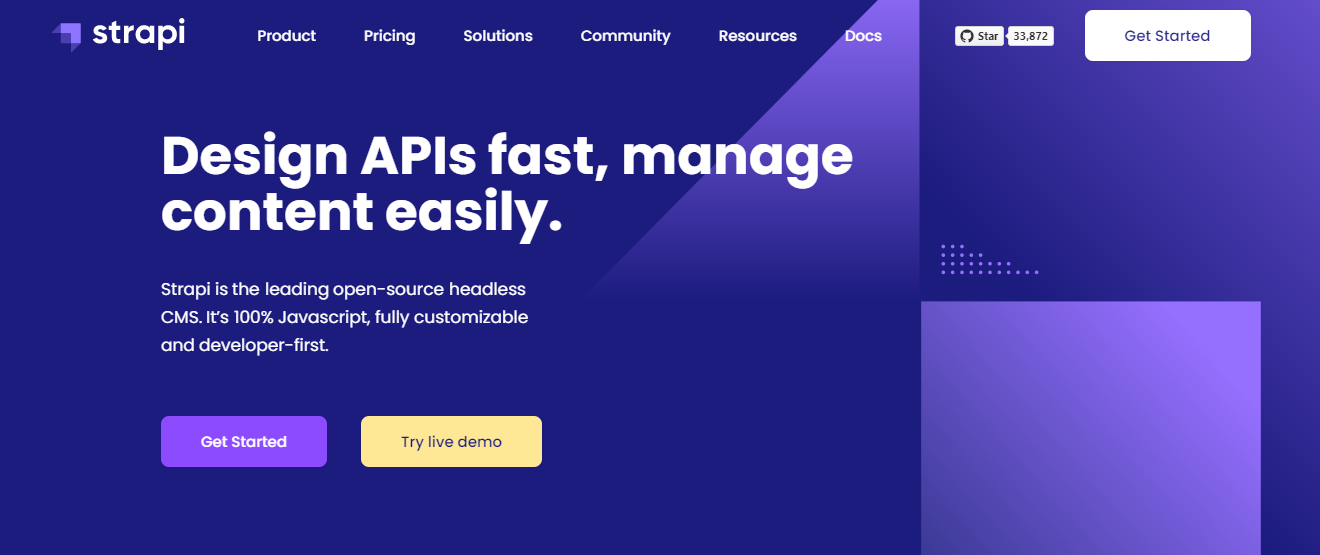Open the Community navigation menu
The width and height of the screenshot is (1320, 555).
point(625,36)
